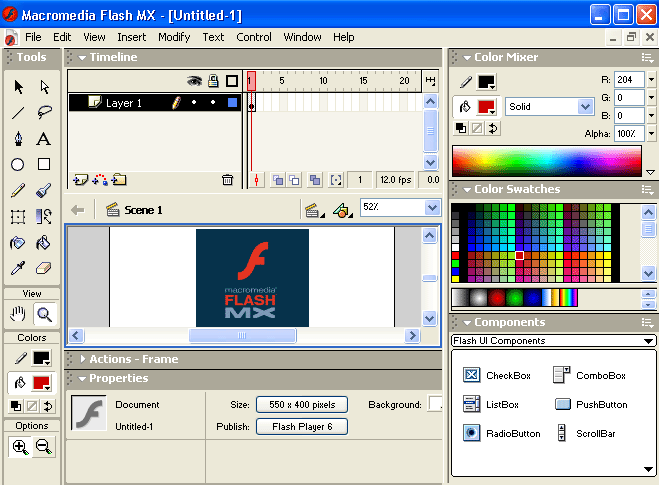
Task: Open the File menu
Action: pyautogui.click(x=33, y=37)
